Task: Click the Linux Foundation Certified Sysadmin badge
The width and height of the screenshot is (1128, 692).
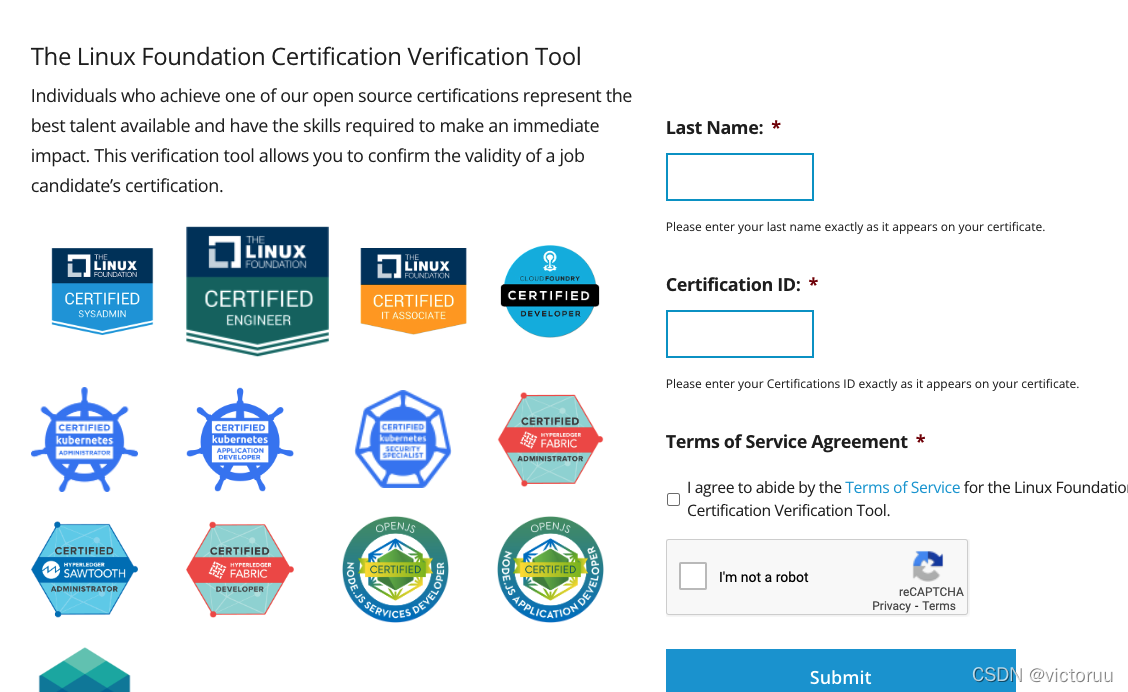Action: pyautogui.click(x=102, y=291)
